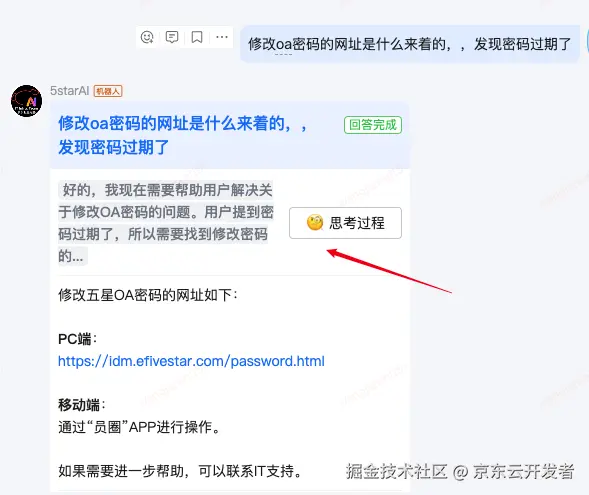Open the idm.efivestar.com password link
589x495 pixels.
tap(191, 361)
